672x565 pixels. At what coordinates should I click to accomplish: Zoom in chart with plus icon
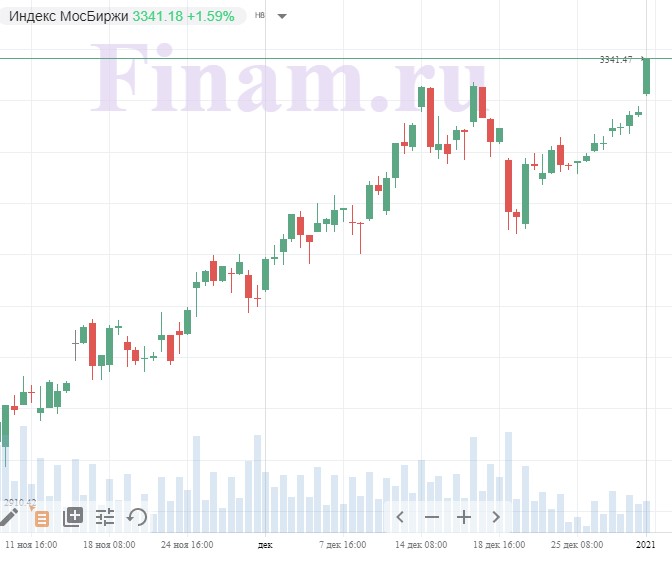(464, 517)
